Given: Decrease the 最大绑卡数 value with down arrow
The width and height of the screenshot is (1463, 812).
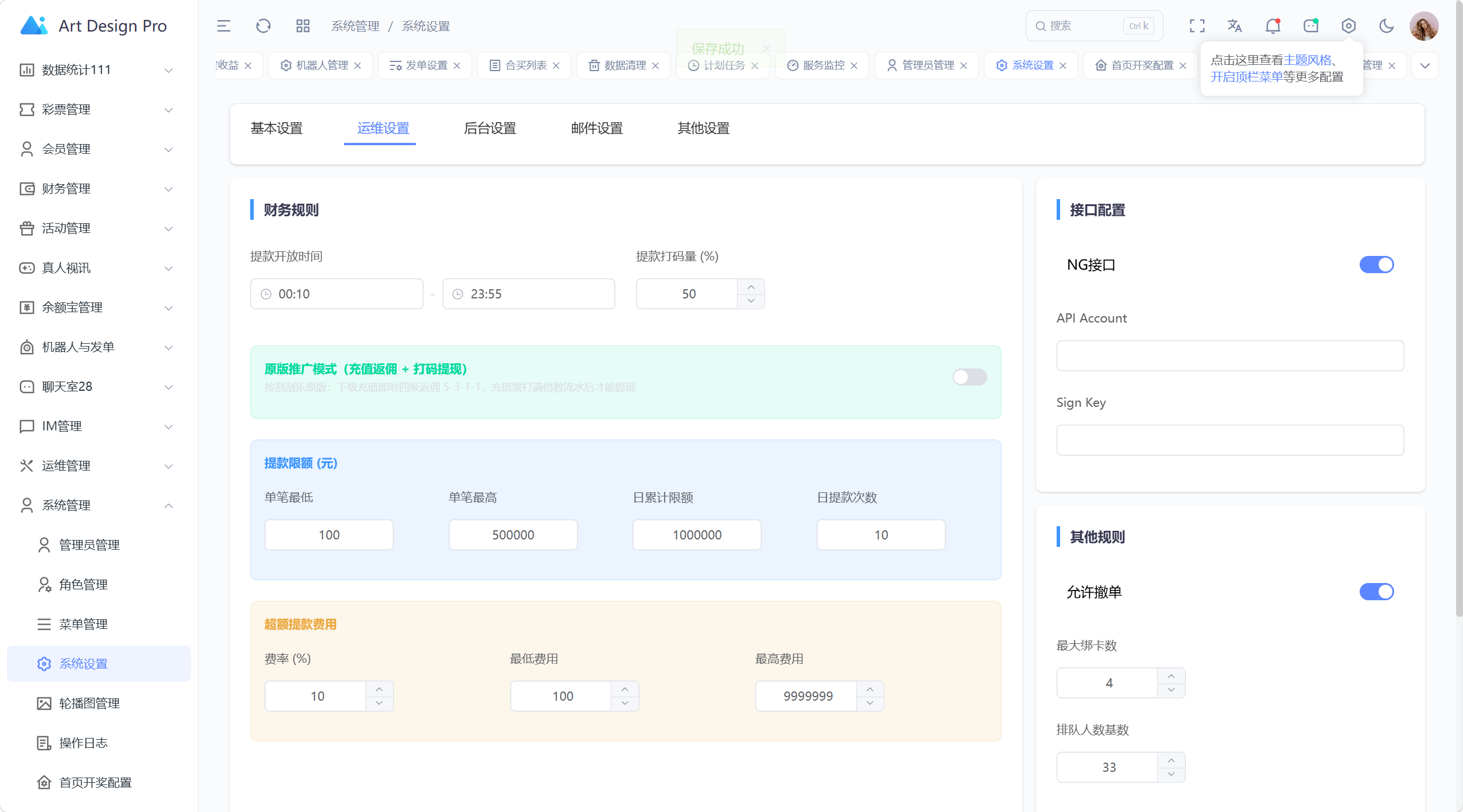Looking at the screenshot, I should click(x=1171, y=690).
